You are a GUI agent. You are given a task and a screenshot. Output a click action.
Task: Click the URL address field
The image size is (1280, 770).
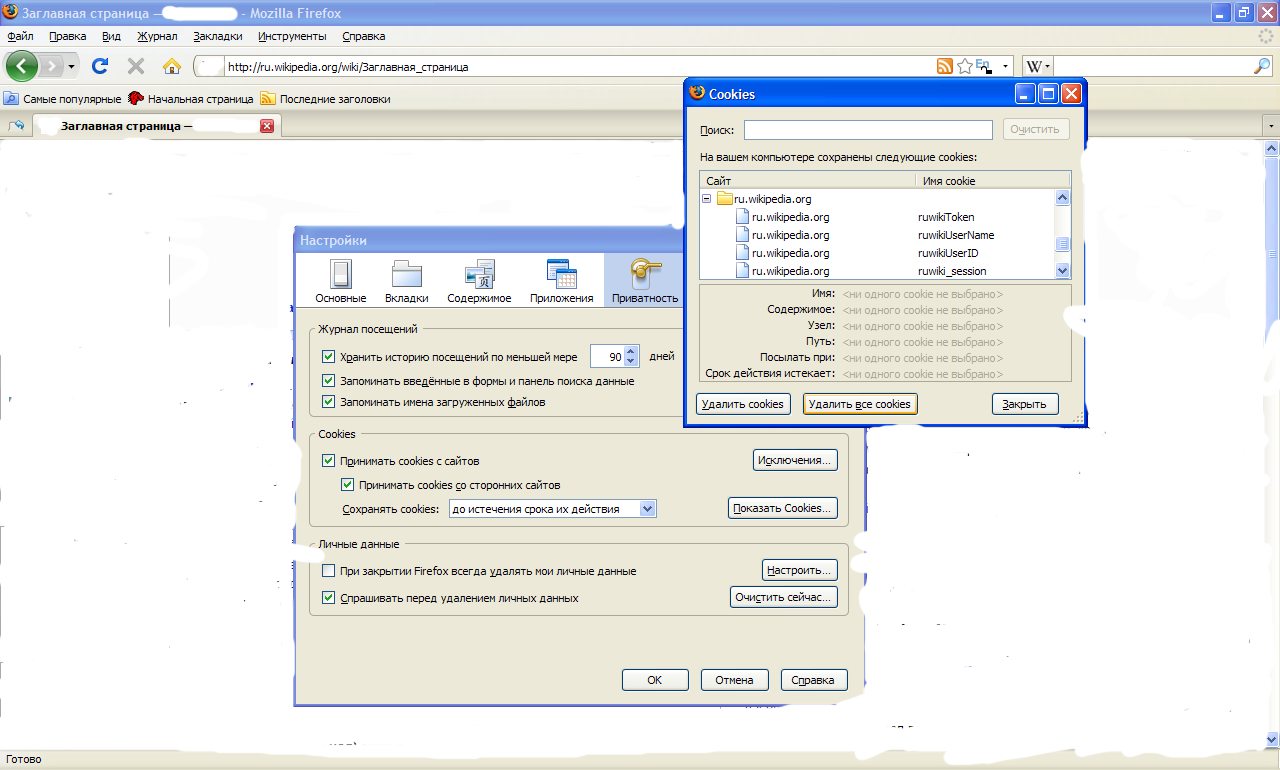pos(580,67)
